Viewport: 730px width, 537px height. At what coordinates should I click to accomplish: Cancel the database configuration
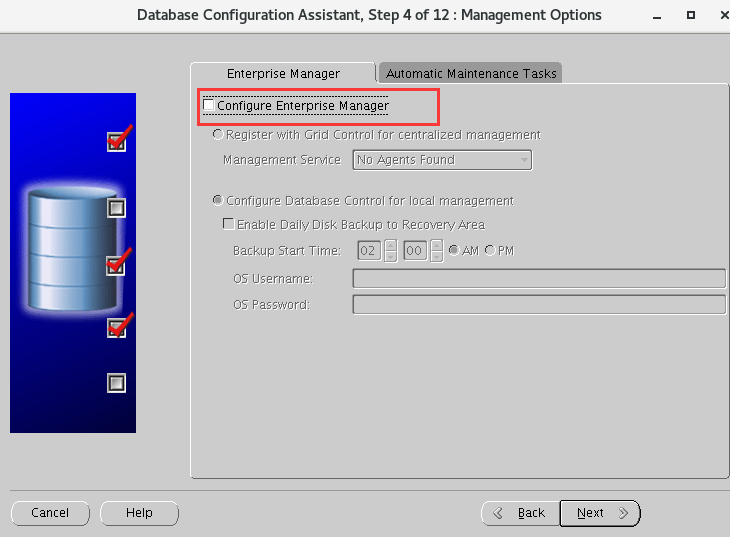50,513
